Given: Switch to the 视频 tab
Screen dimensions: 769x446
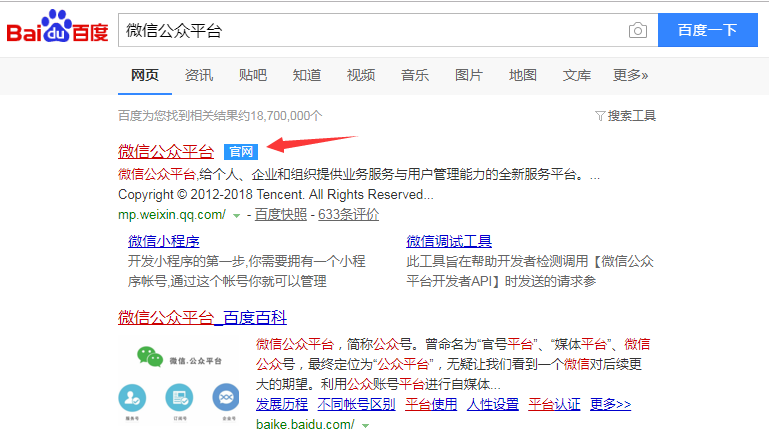Looking at the screenshot, I should (x=360, y=75).
